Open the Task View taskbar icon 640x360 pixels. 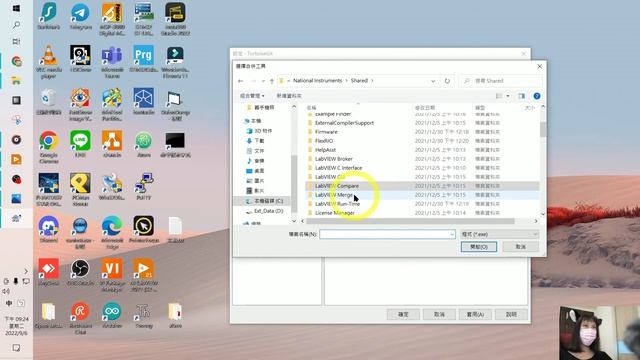click(16, 42)
